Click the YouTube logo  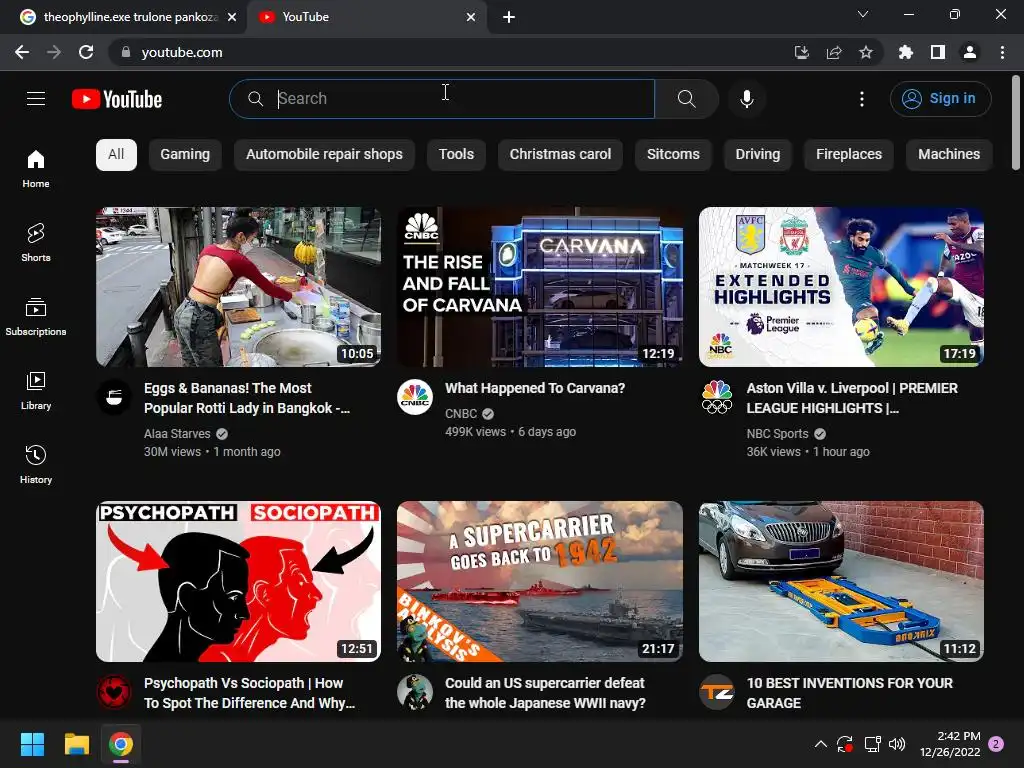pos(117,99)
